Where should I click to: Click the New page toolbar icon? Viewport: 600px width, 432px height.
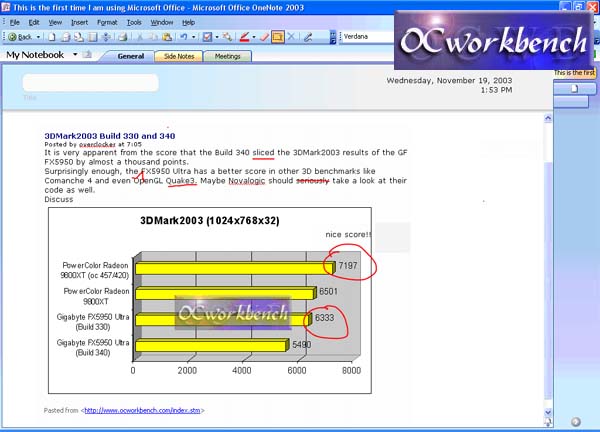click(52, 37)
